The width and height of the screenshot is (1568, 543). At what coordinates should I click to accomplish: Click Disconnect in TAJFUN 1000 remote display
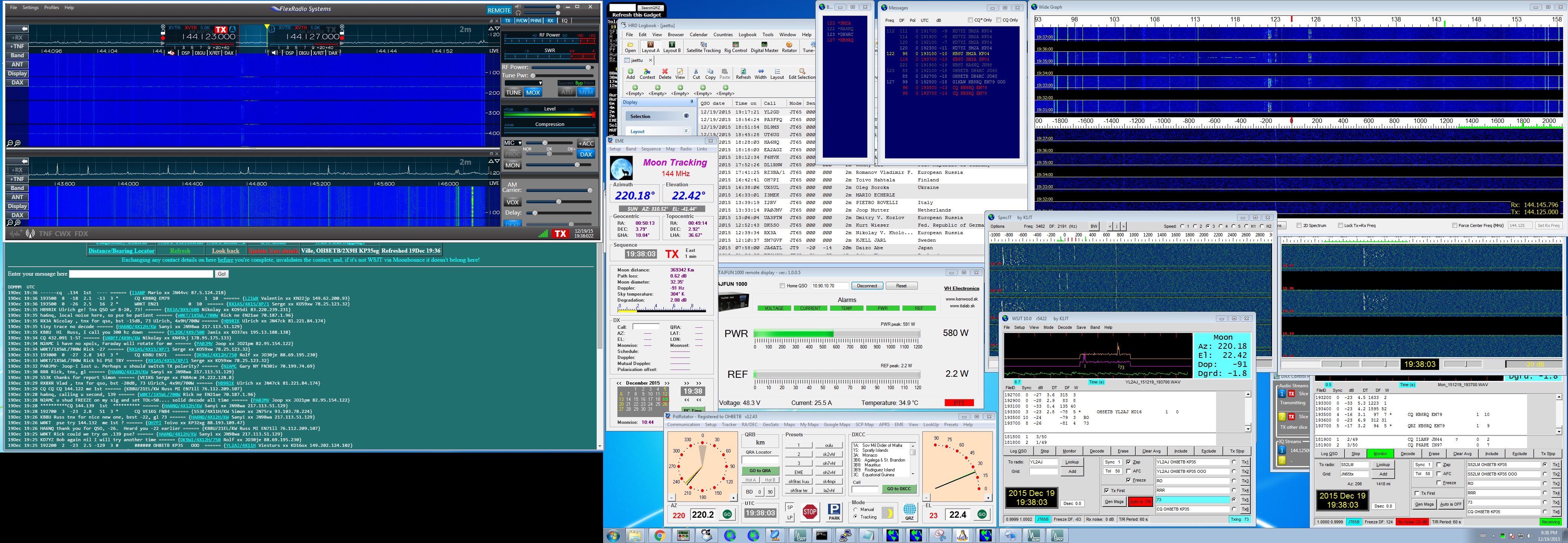867,285
